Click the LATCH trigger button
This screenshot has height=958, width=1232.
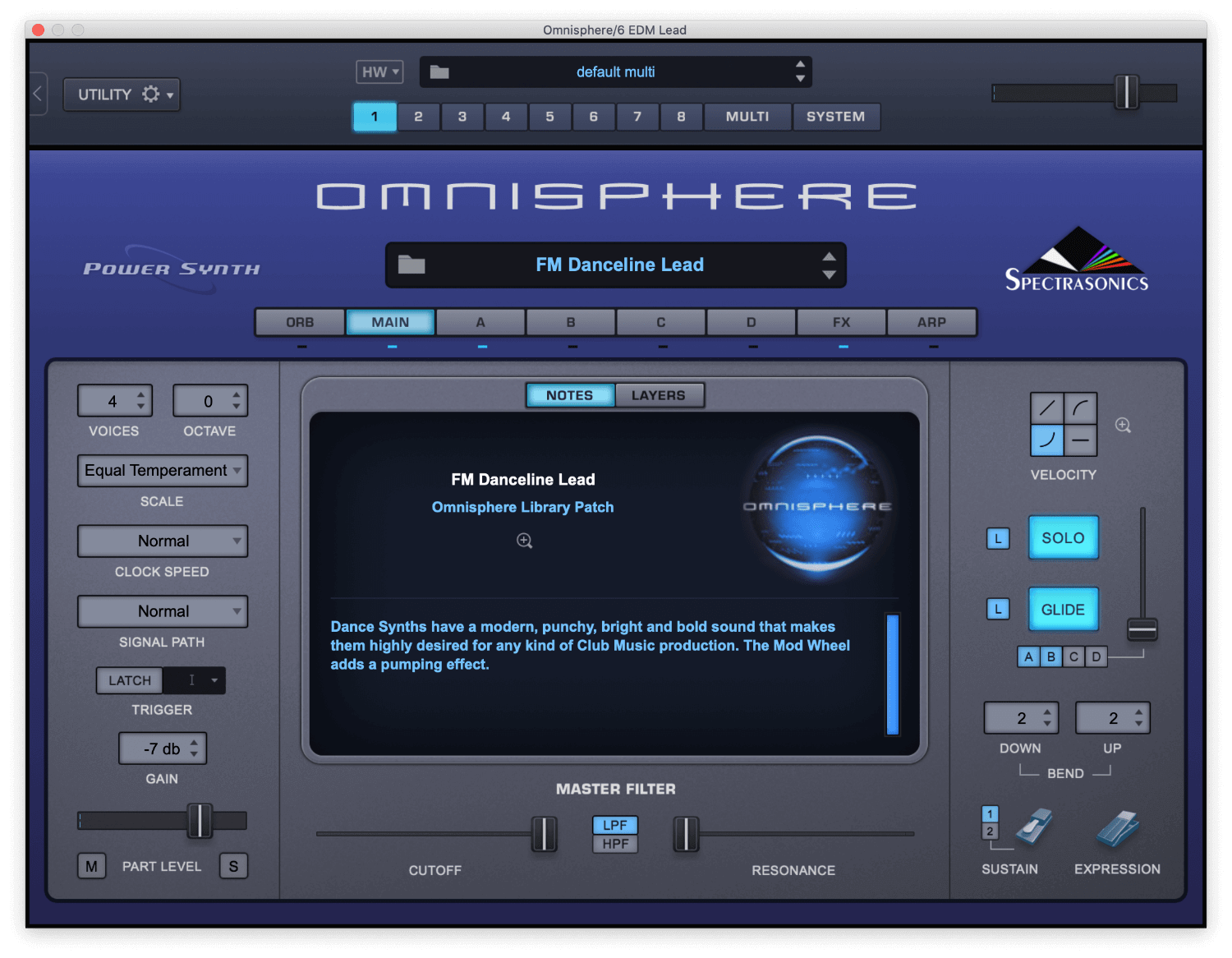[x=130, y=680]
